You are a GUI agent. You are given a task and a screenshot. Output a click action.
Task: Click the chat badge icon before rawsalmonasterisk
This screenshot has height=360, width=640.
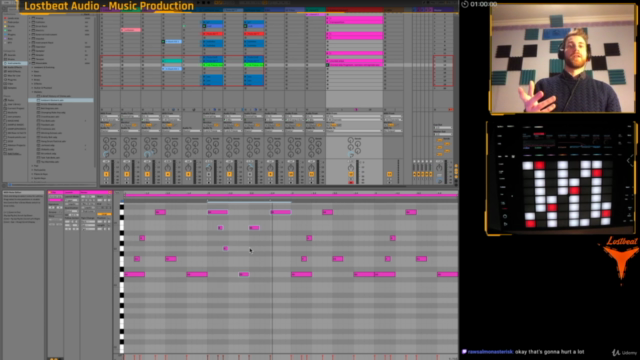coord(464,352)
